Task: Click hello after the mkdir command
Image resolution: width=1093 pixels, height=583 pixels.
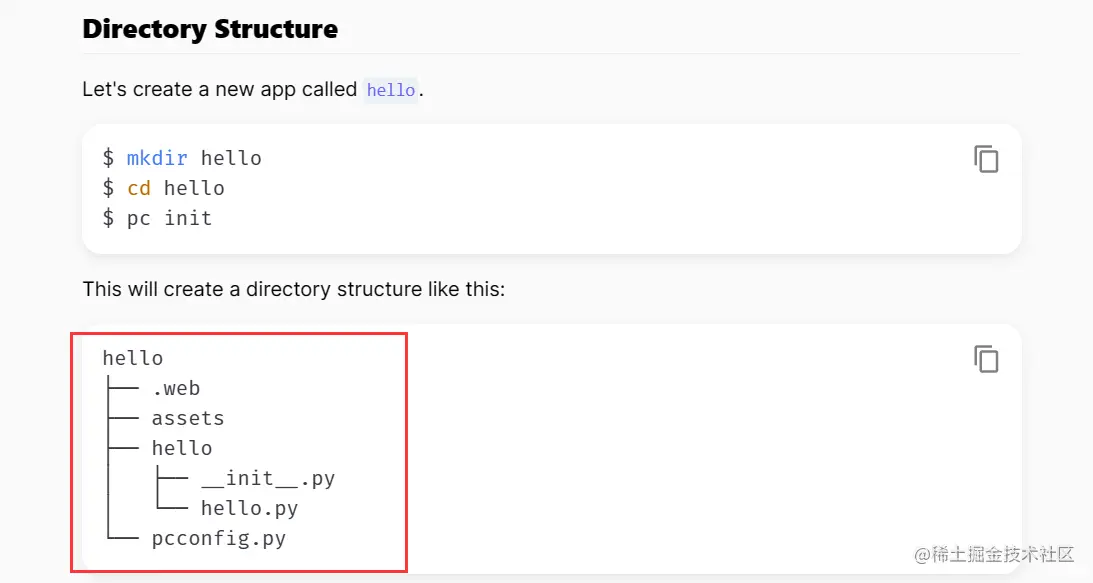Action: (x=231, y=158)
